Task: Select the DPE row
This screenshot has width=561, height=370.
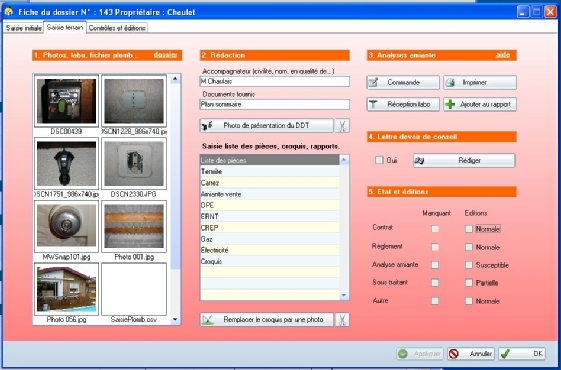Action: coord(269,205)
